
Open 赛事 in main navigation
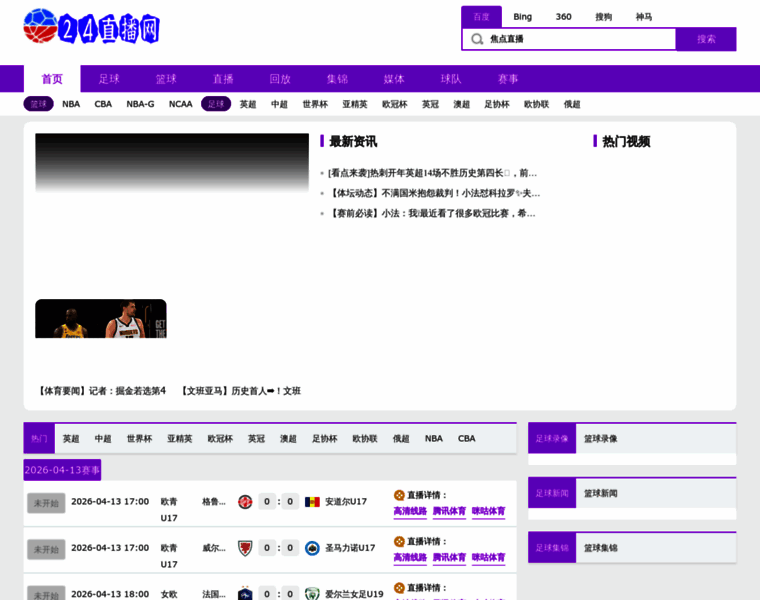(x=508, y=79)
